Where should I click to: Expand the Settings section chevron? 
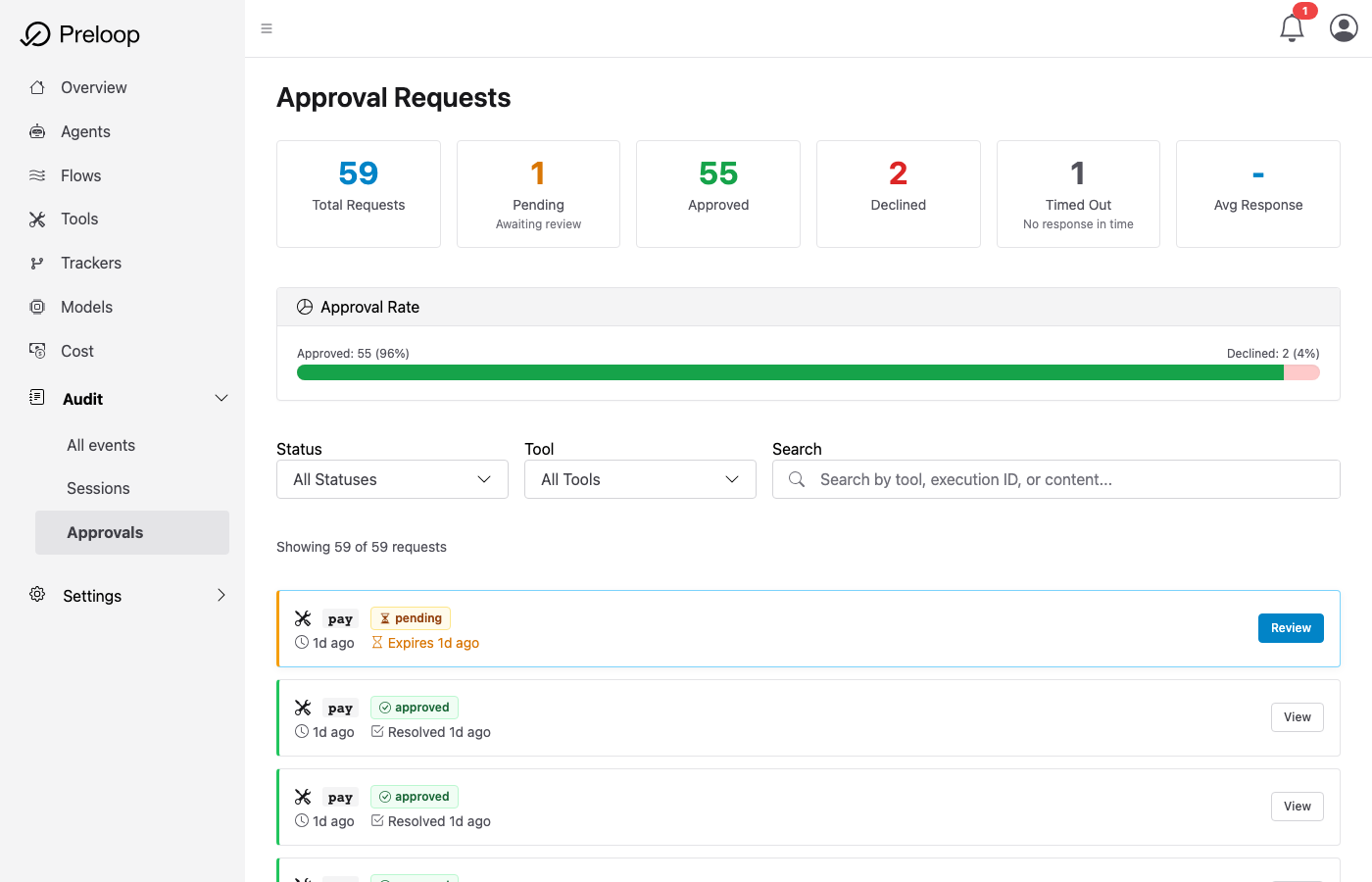[221, 595]
